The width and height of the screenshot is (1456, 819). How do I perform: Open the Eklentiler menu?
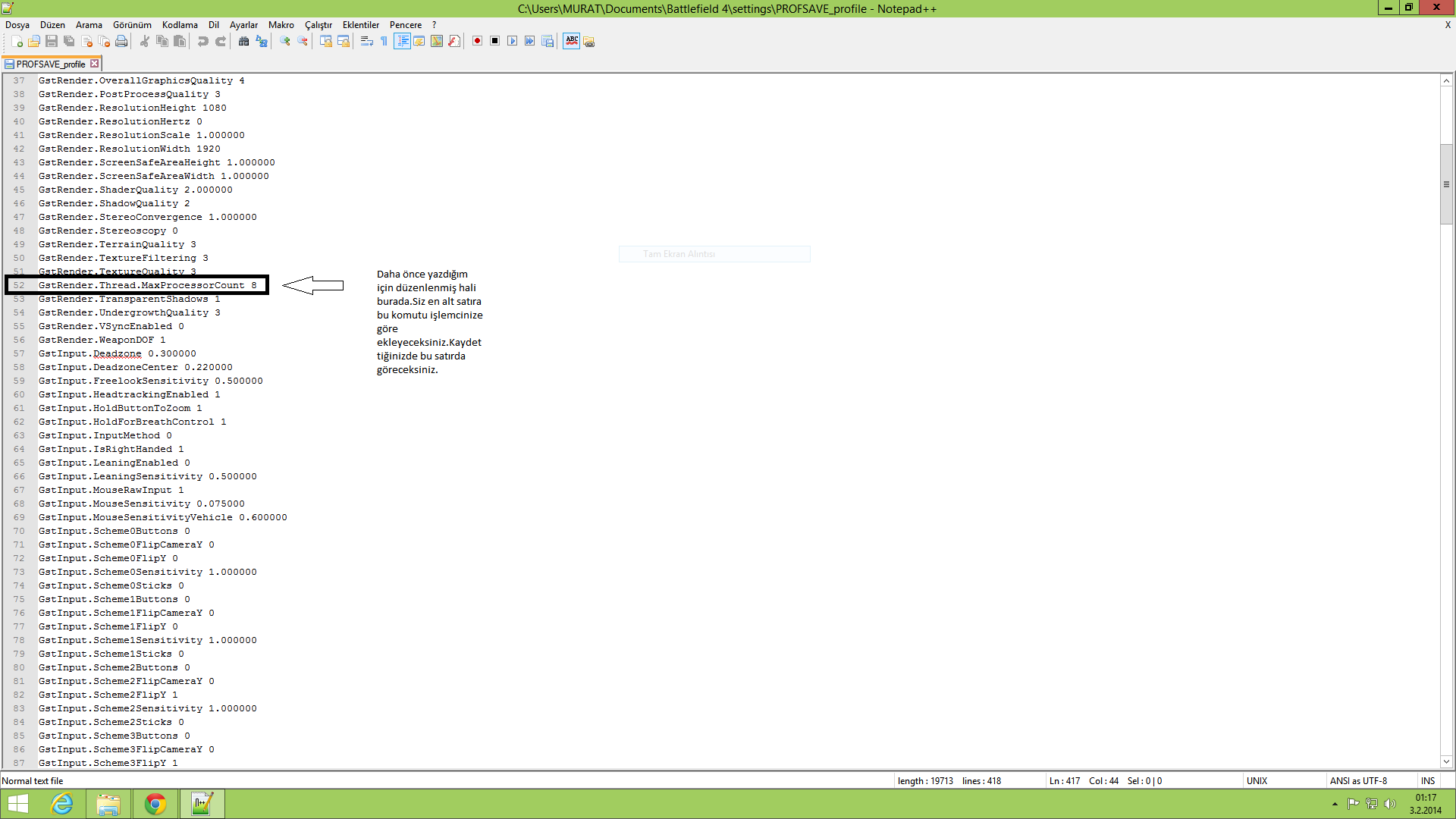[361, 25]
